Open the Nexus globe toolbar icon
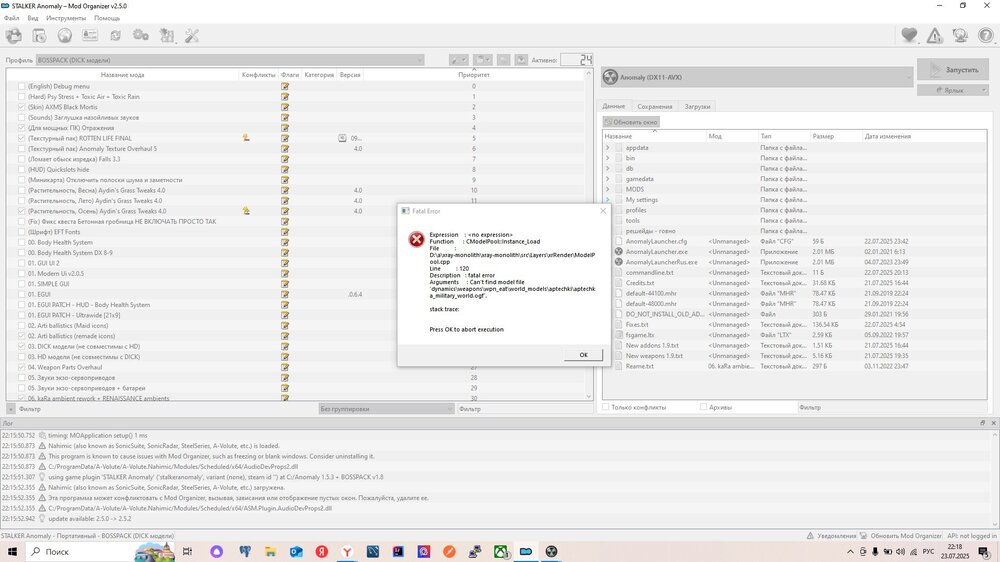Viewport: 1000px width, 562px height. (x=65, y=36)
